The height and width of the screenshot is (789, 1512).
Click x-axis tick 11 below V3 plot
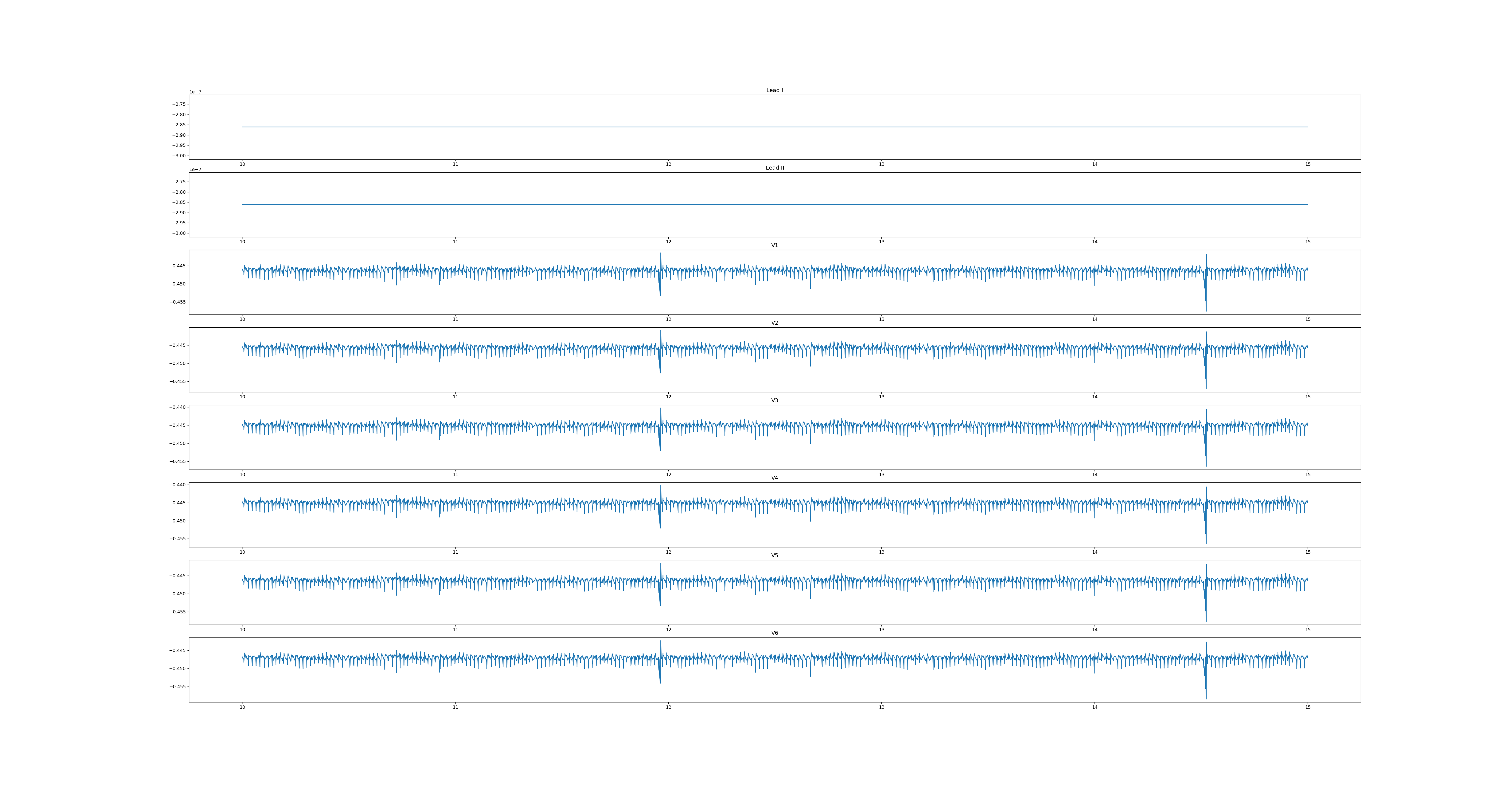(456, 474)
